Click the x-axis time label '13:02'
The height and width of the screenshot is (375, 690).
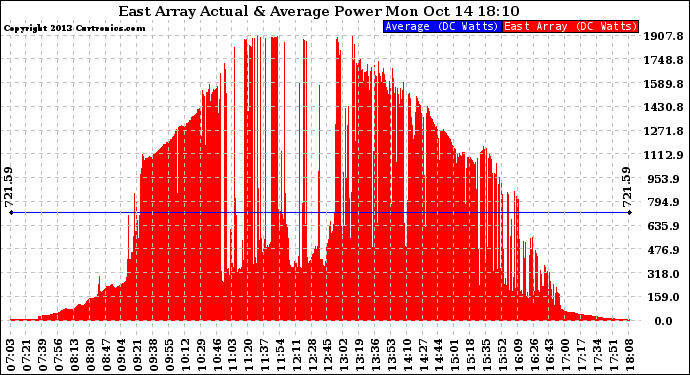point(344,355)
